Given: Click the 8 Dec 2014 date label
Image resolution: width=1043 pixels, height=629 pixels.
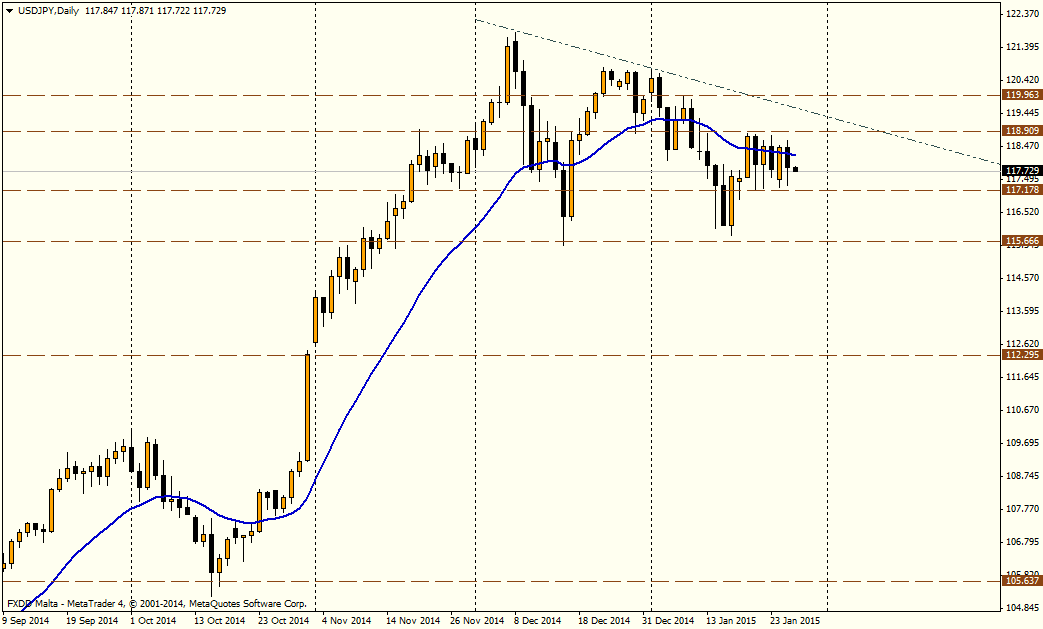Looking at the screenshot, I should 540,621.
